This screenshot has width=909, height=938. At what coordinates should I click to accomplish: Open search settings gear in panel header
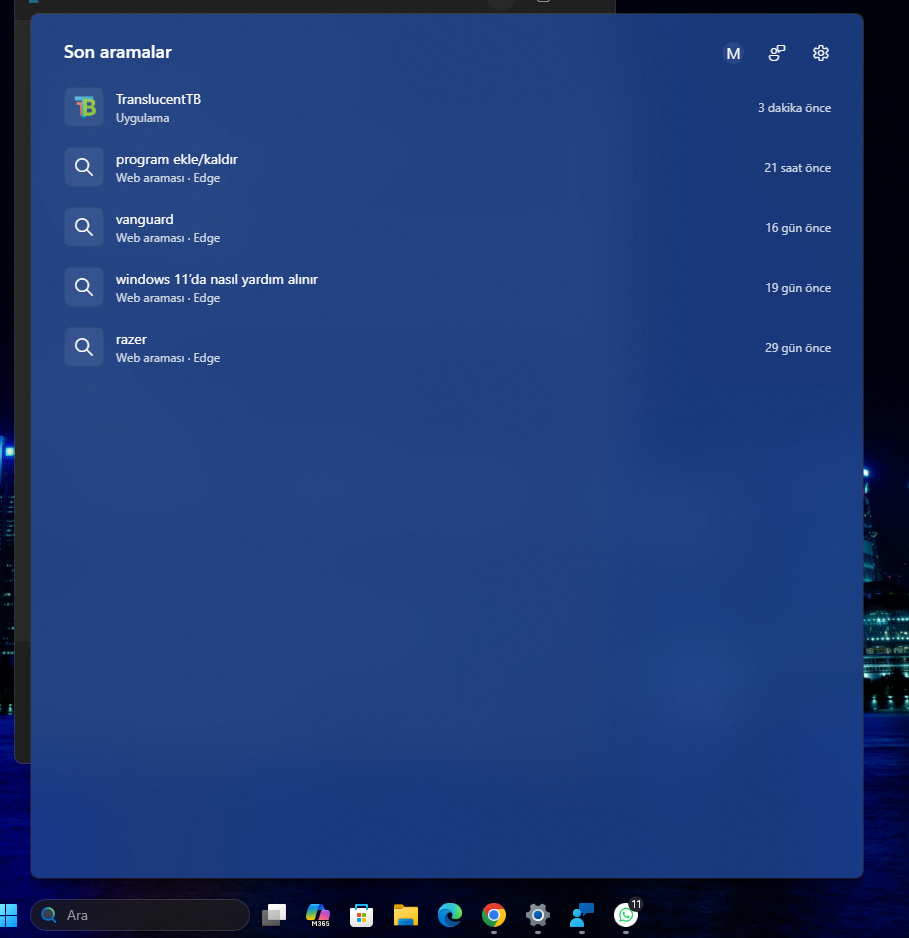(x=820, y=53)
